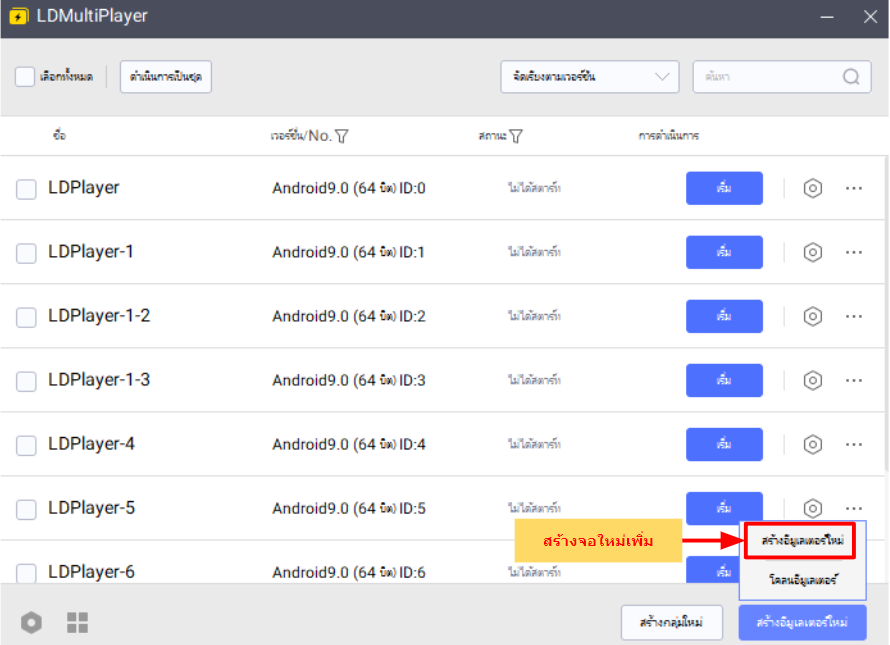Open more options for LDPlayer-5 row

pyautogui.click(x=854, y=508)
